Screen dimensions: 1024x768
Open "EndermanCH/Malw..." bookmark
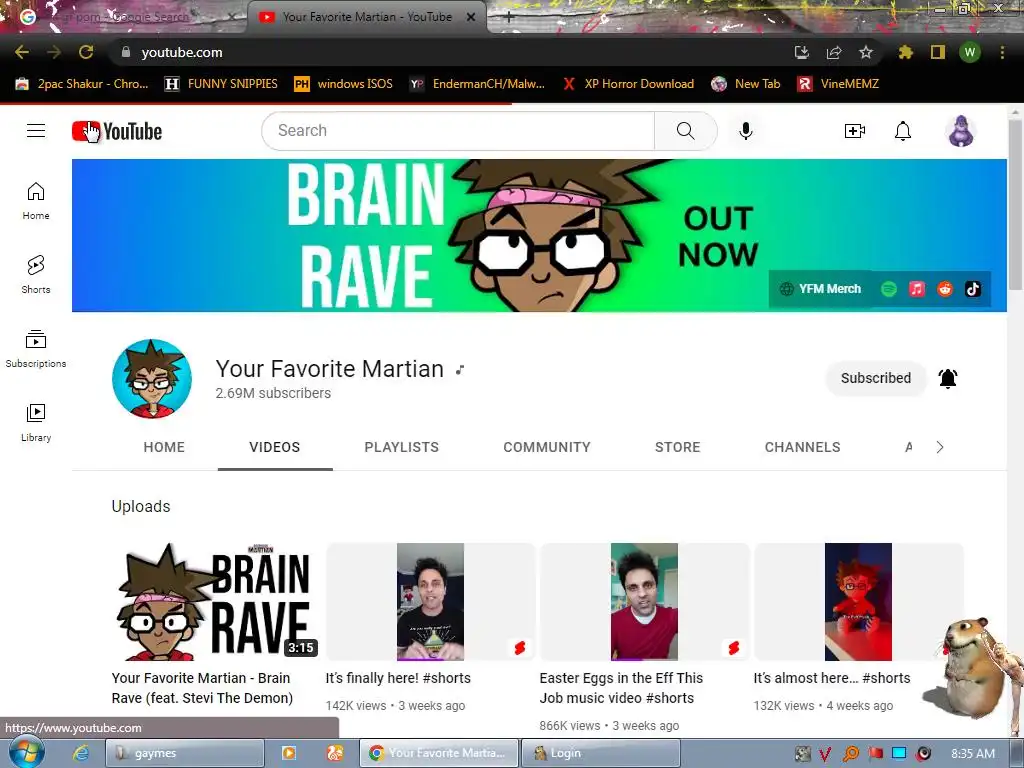pos(477,84)
